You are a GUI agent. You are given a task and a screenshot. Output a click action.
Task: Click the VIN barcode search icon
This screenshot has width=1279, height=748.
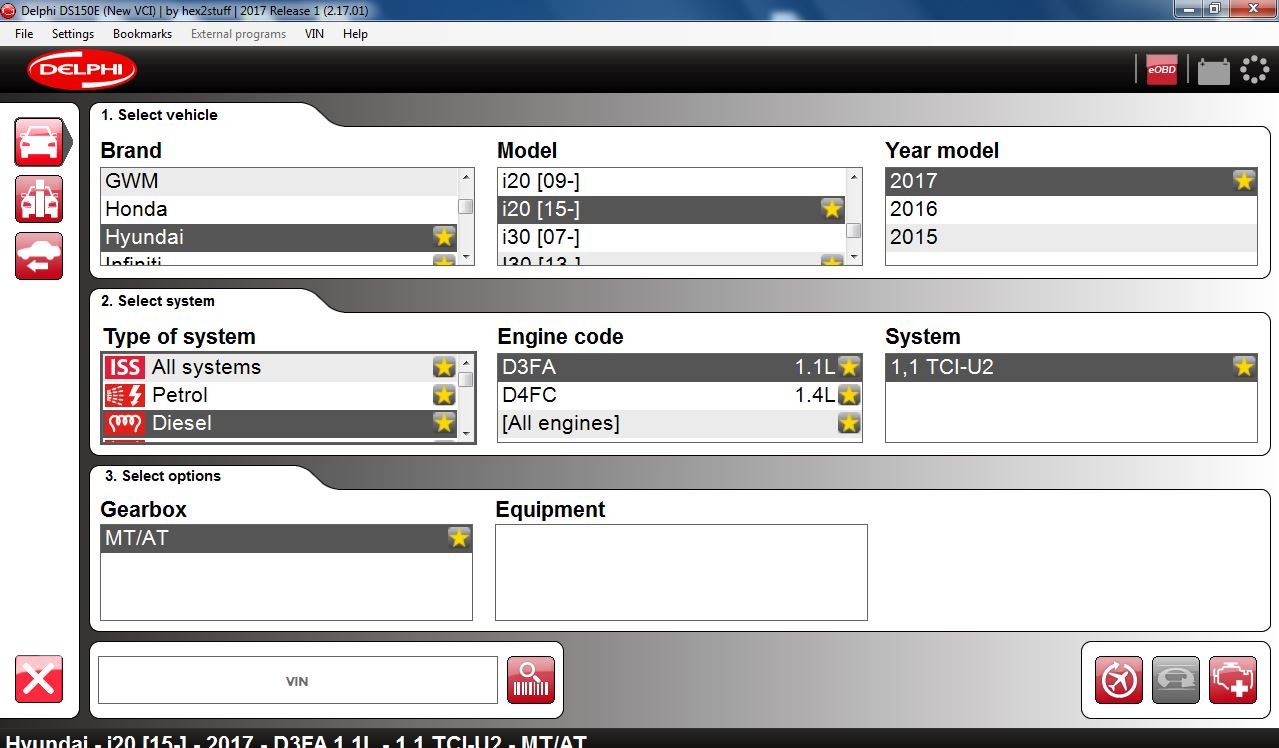530,681
